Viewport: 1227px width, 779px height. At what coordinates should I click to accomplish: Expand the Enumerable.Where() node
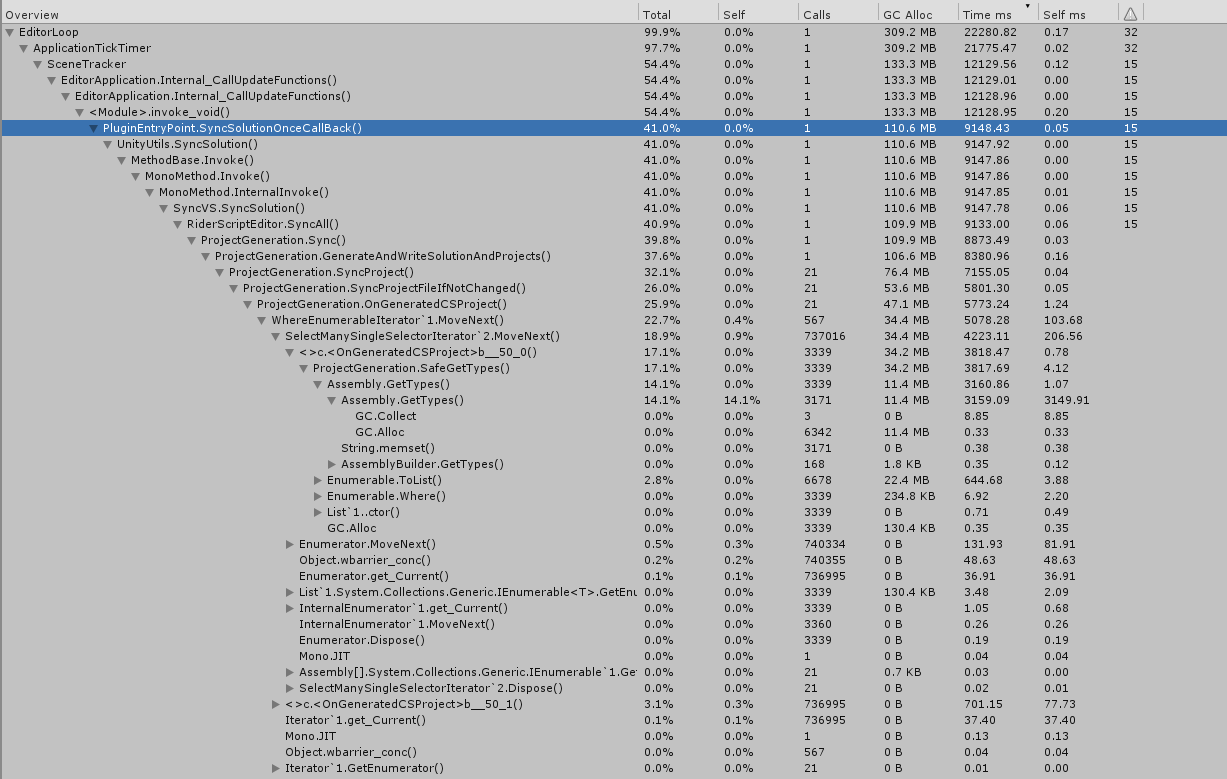pos(318,496)
